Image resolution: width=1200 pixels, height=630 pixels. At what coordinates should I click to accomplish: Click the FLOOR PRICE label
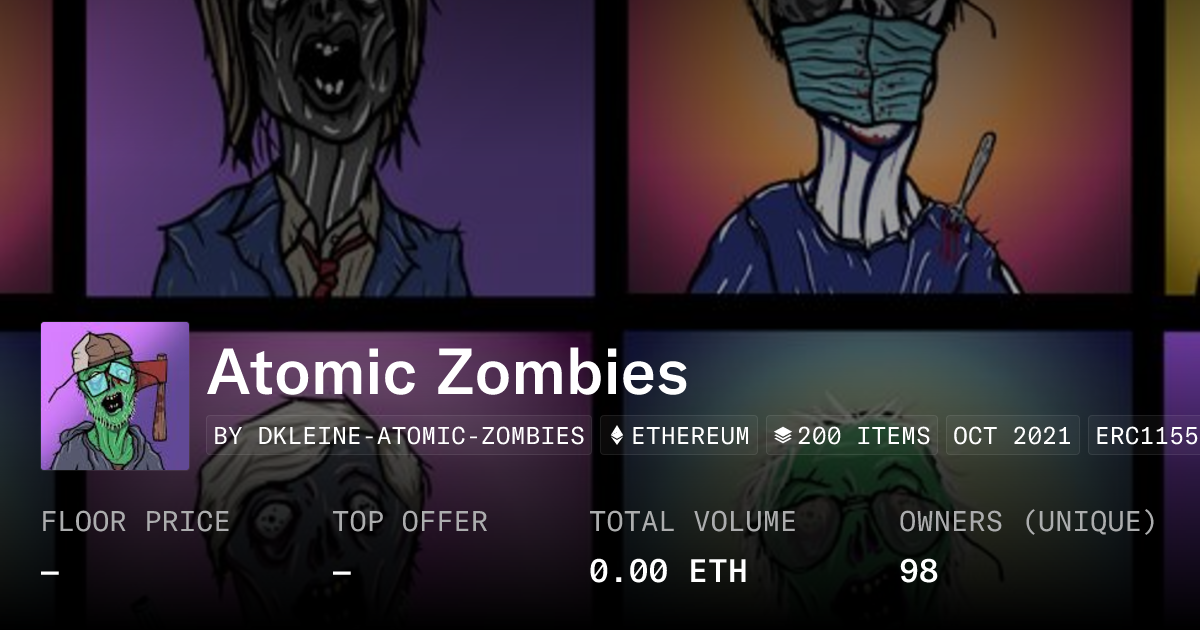click(135, 521)
